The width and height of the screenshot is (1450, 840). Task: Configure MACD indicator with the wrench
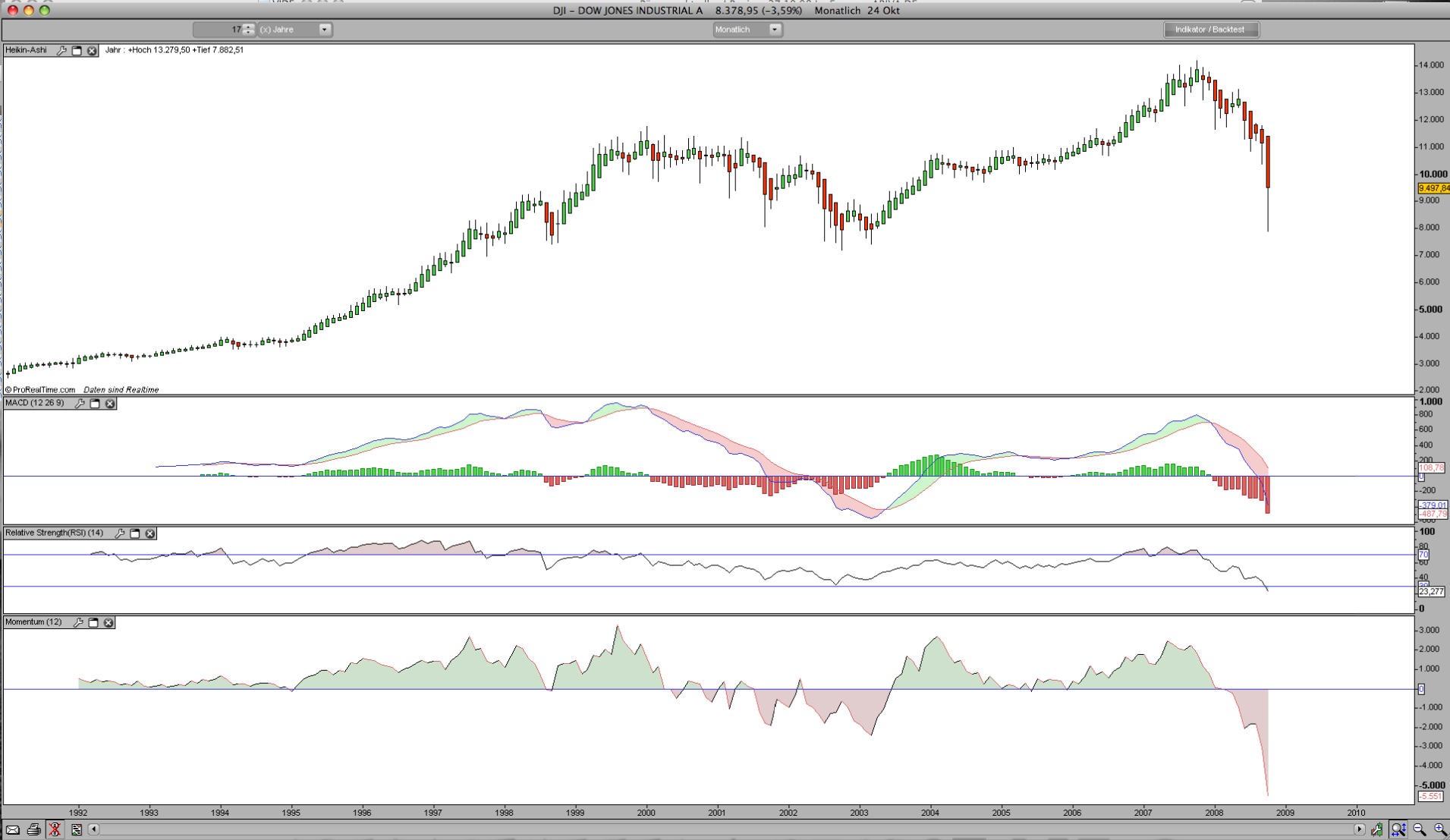[80, 404]
